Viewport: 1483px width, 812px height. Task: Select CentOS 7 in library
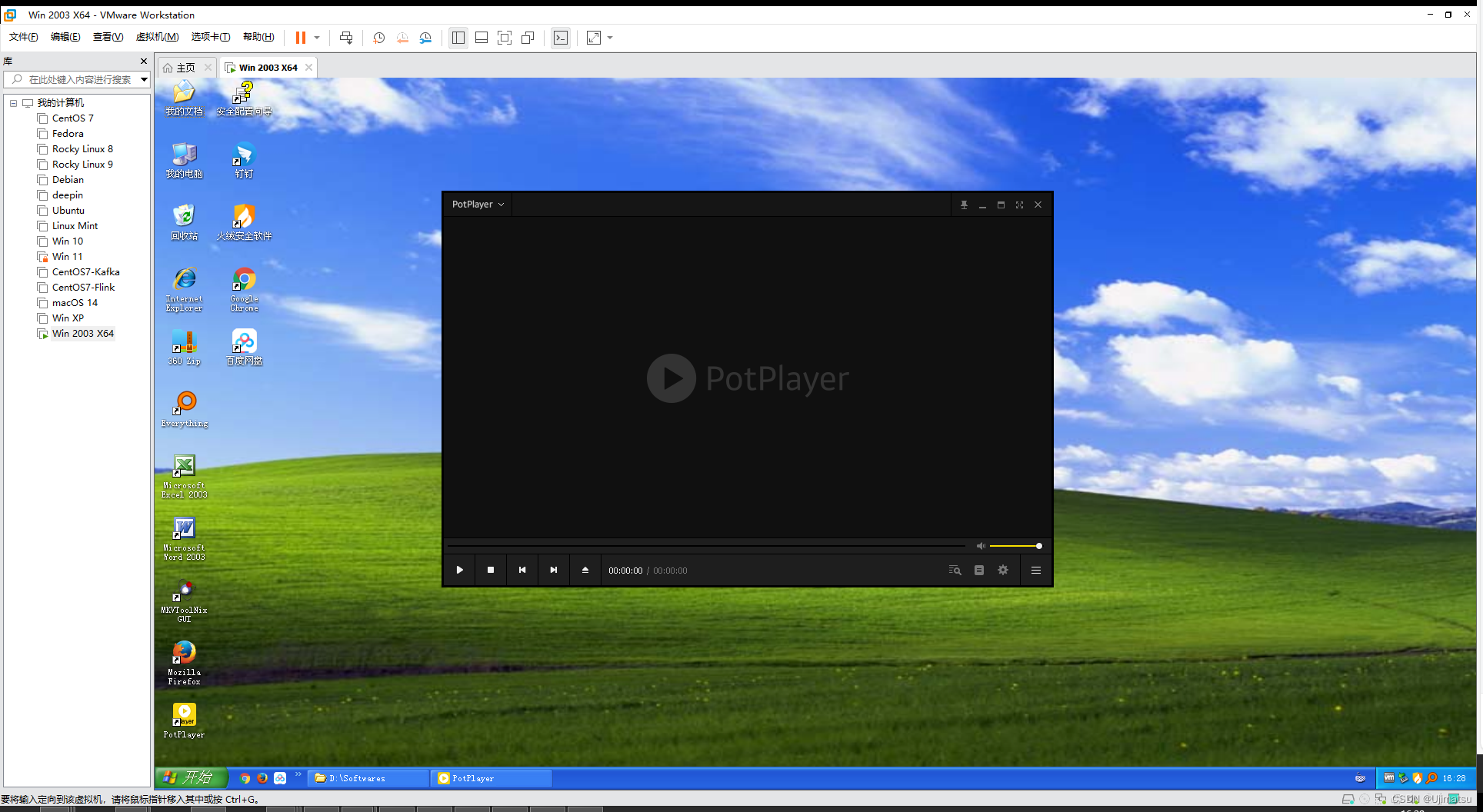pyautogui.click(x=72, y=118)
